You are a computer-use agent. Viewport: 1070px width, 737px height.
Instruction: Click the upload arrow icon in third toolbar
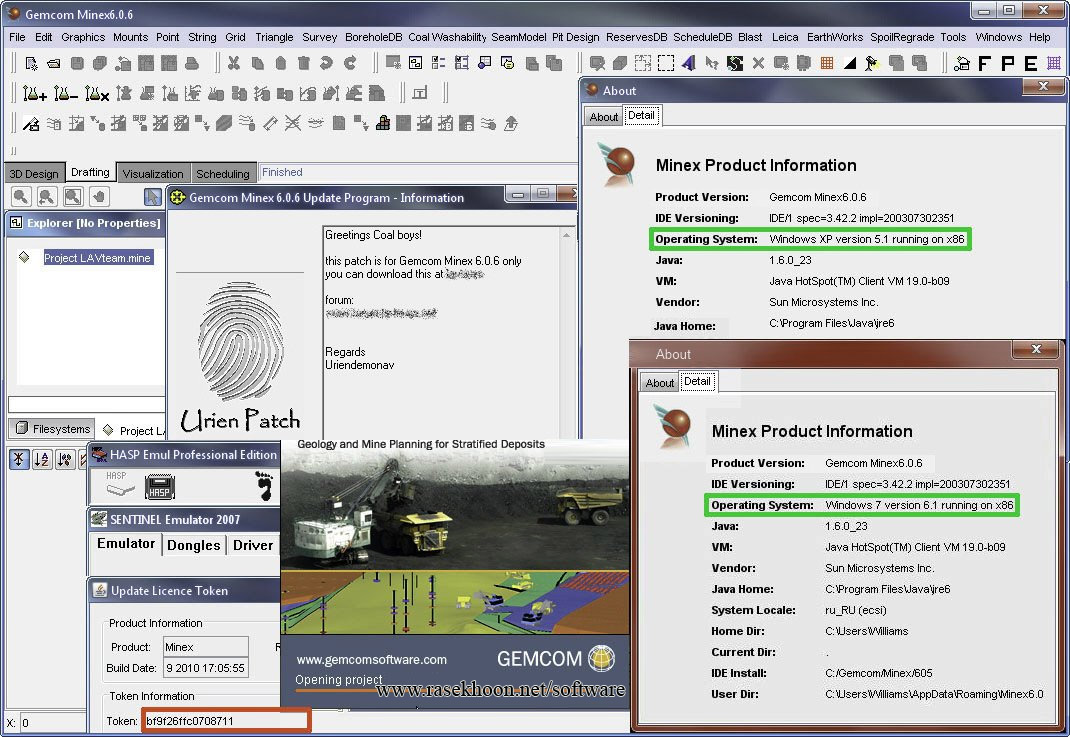[510, 123]
